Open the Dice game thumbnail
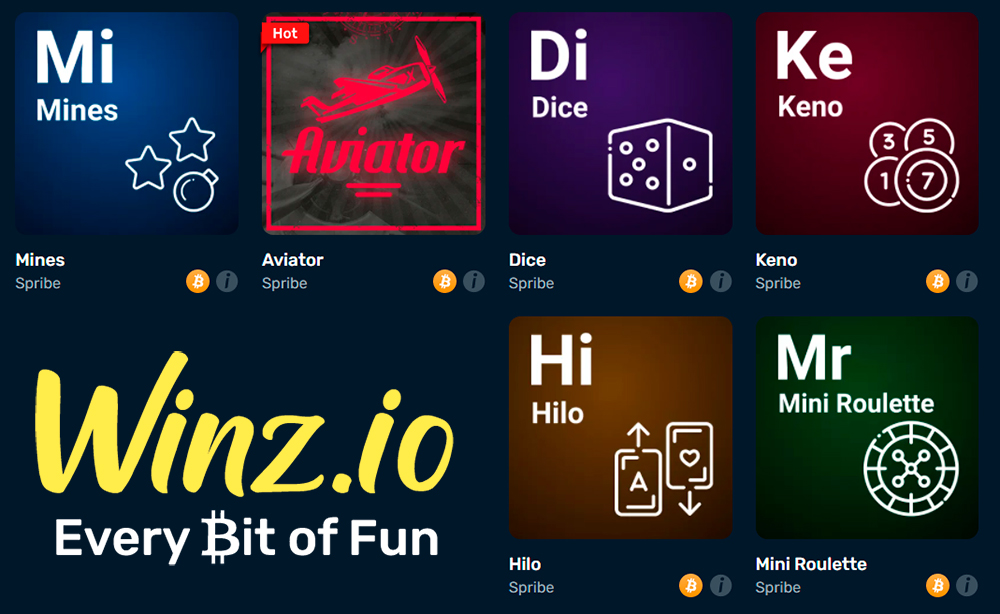 click(621, 123)
